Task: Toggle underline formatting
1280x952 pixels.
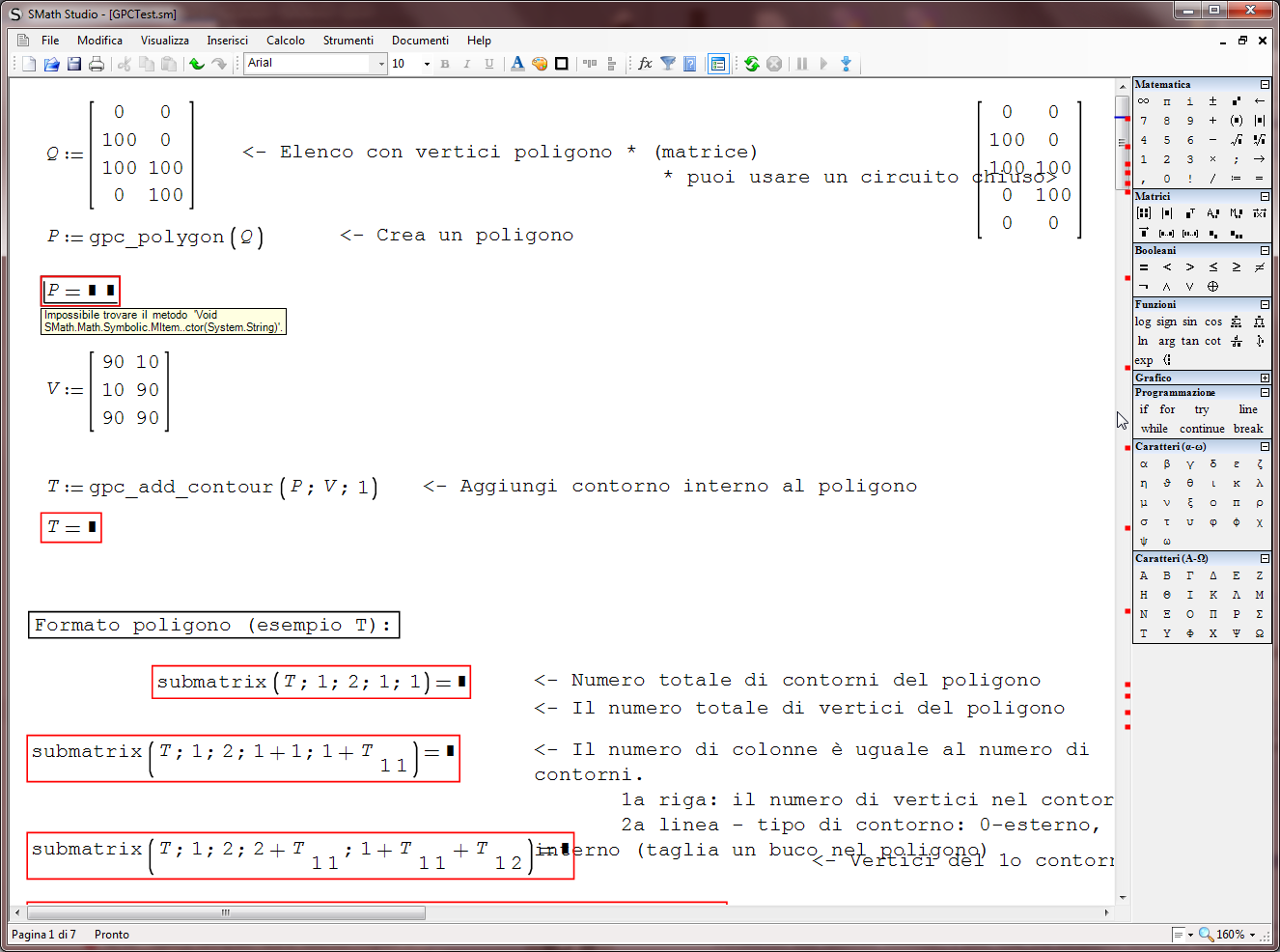Action: point(487,64)
